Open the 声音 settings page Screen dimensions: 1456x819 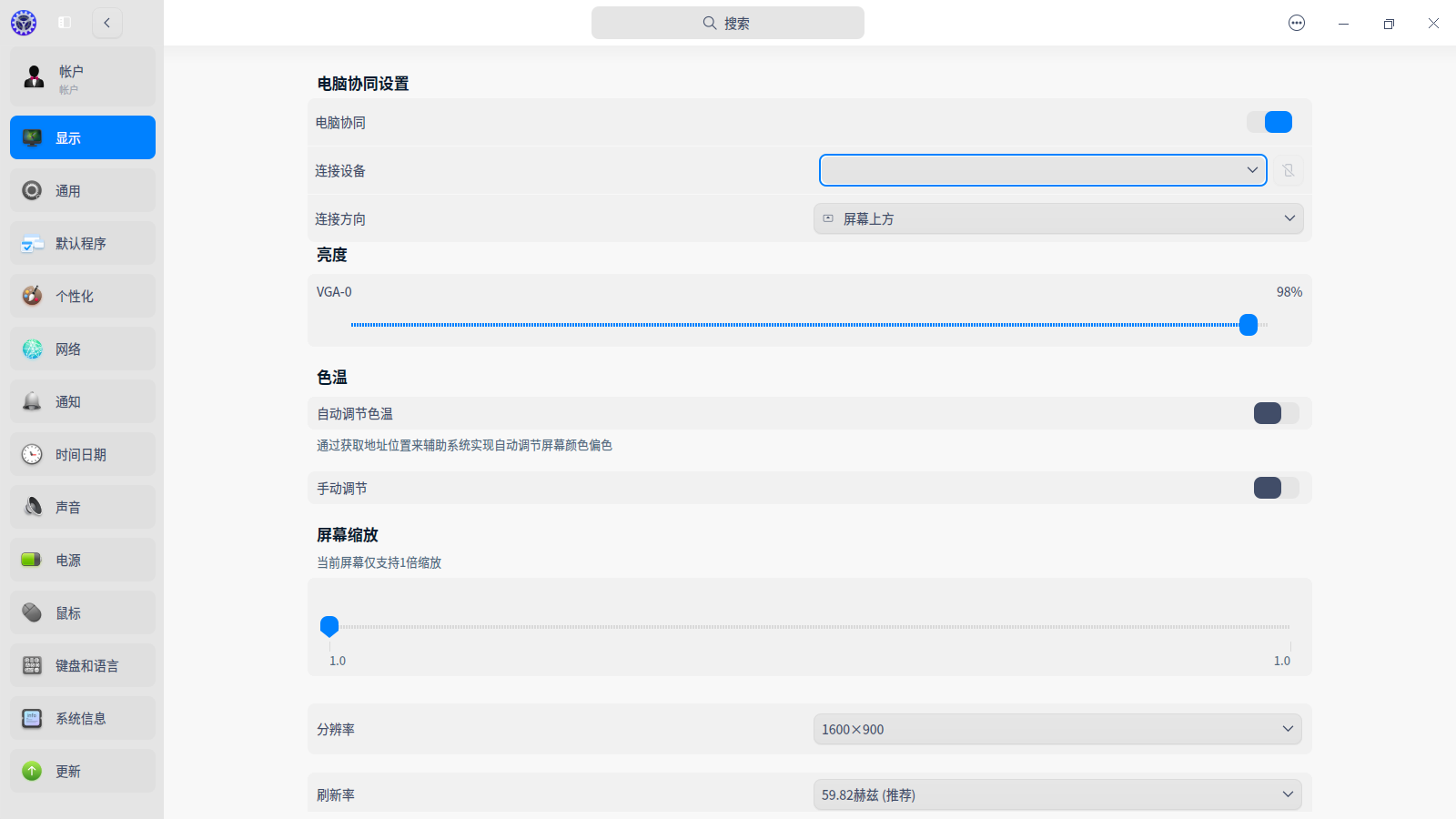83,507
